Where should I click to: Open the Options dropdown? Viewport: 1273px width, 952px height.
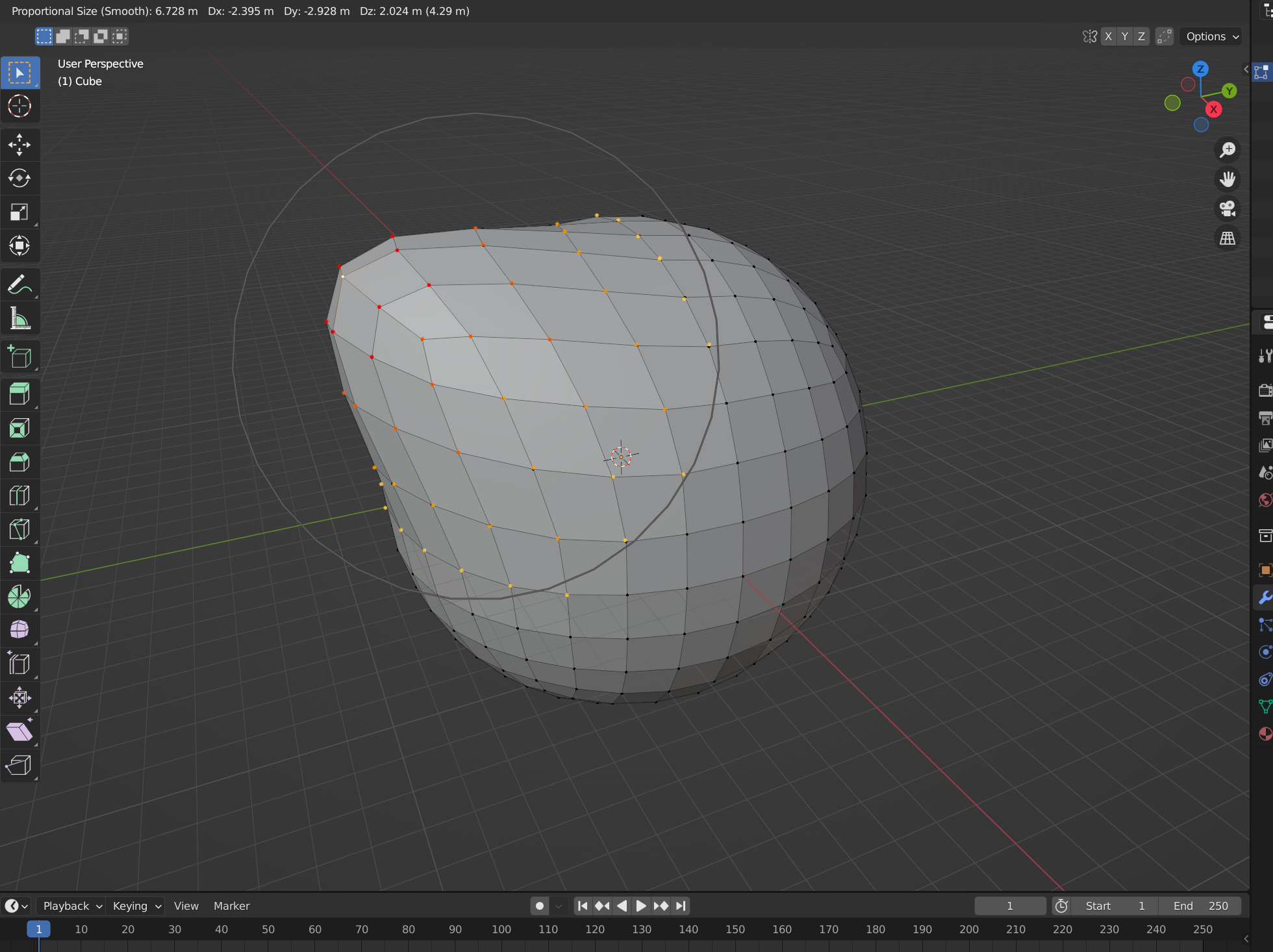[1212, 36]
